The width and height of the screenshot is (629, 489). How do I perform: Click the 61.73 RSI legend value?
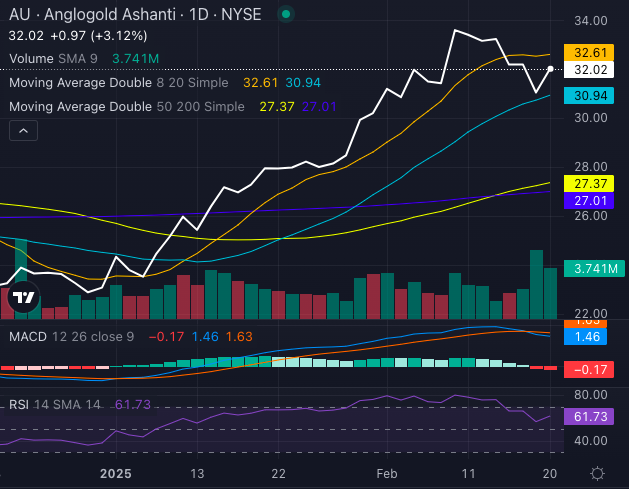tap(133, 404)
